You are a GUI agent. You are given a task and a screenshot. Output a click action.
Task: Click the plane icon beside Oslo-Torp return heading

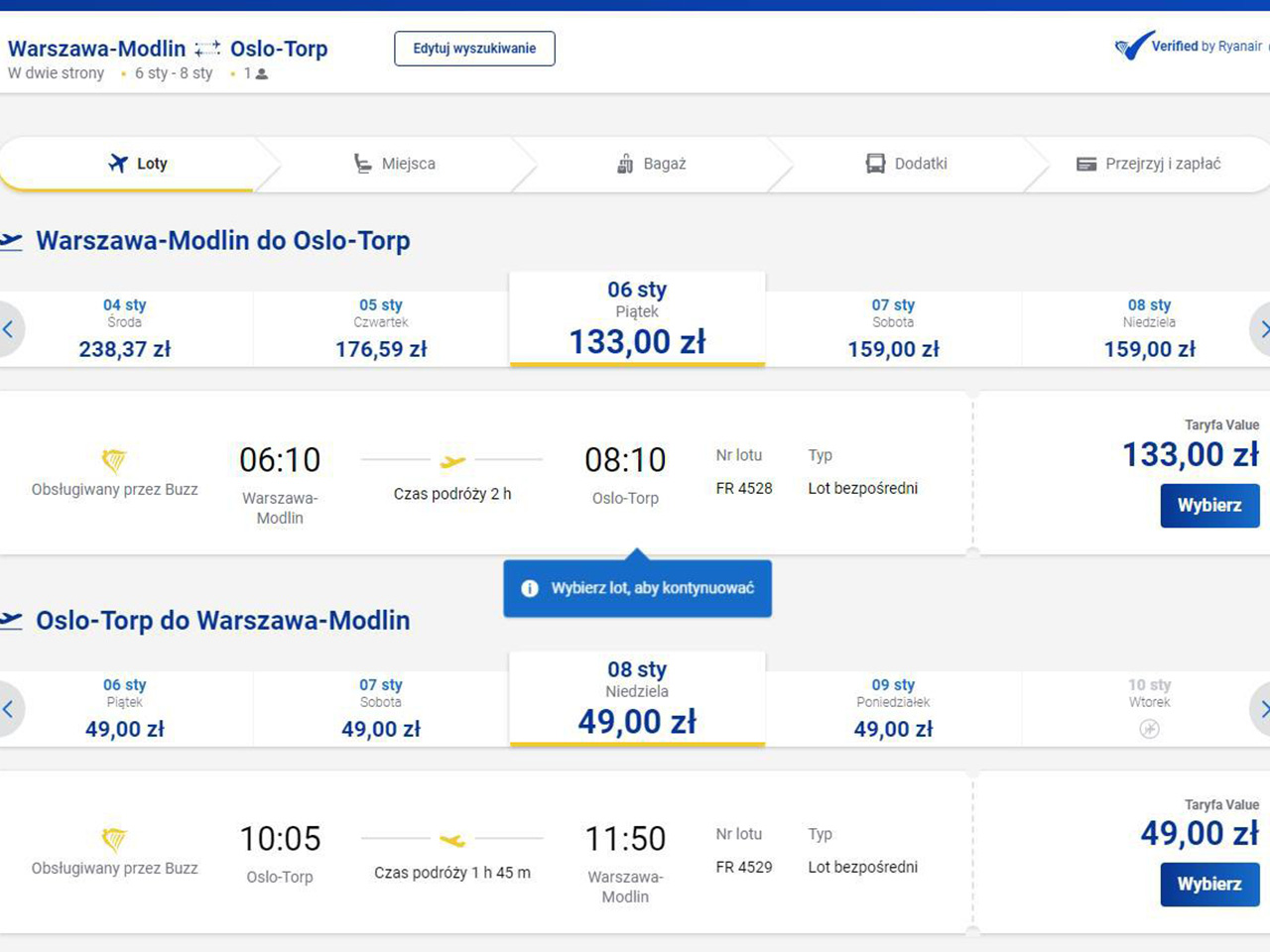pyautogui.click(x=11, y=621)
